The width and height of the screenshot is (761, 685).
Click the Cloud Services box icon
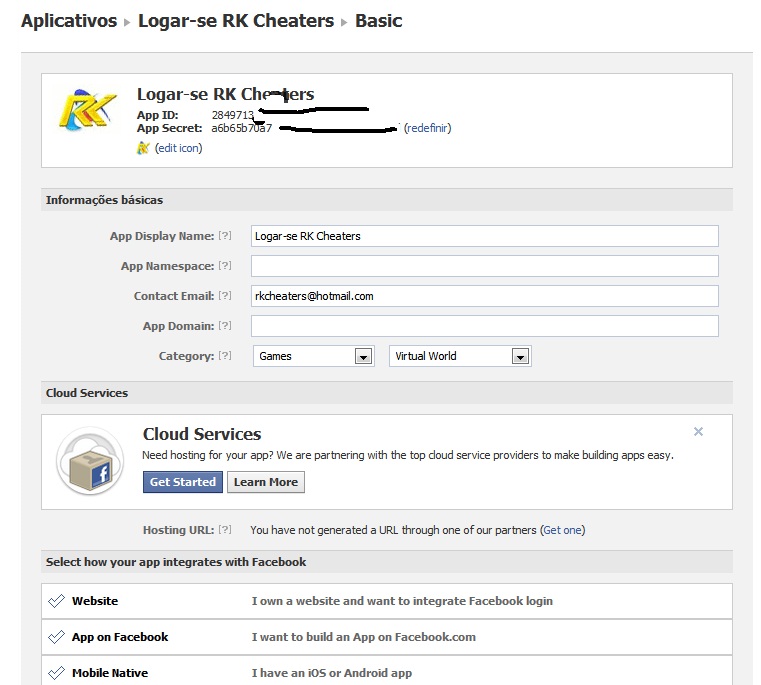pyautogui.click(x=90, y=460)
